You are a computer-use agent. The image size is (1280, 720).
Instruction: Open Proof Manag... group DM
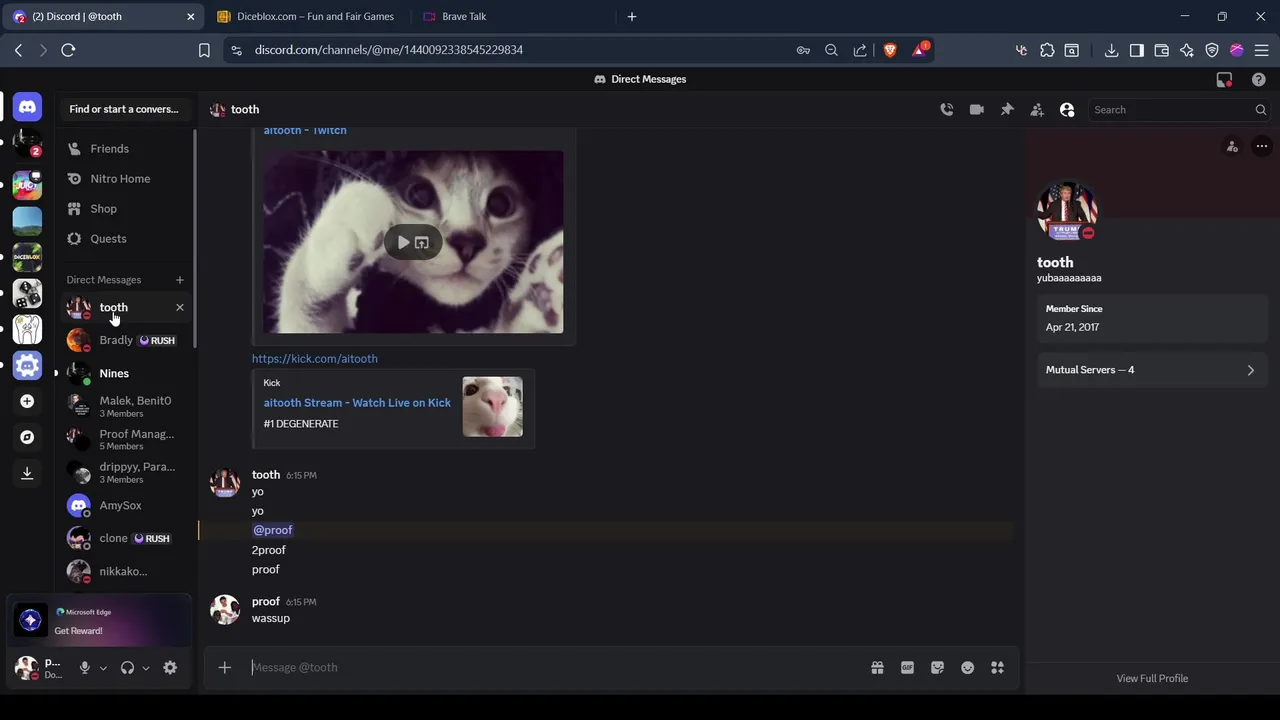[x=126, y=439]
